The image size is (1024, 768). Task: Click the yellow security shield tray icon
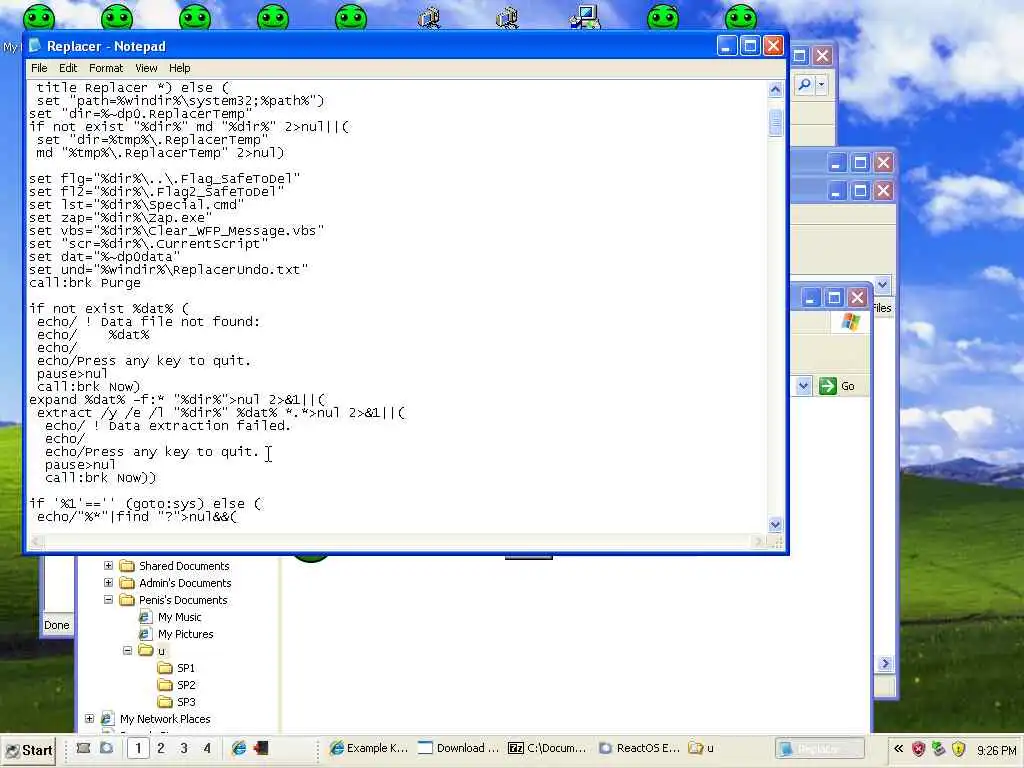[x=959, y=749]
